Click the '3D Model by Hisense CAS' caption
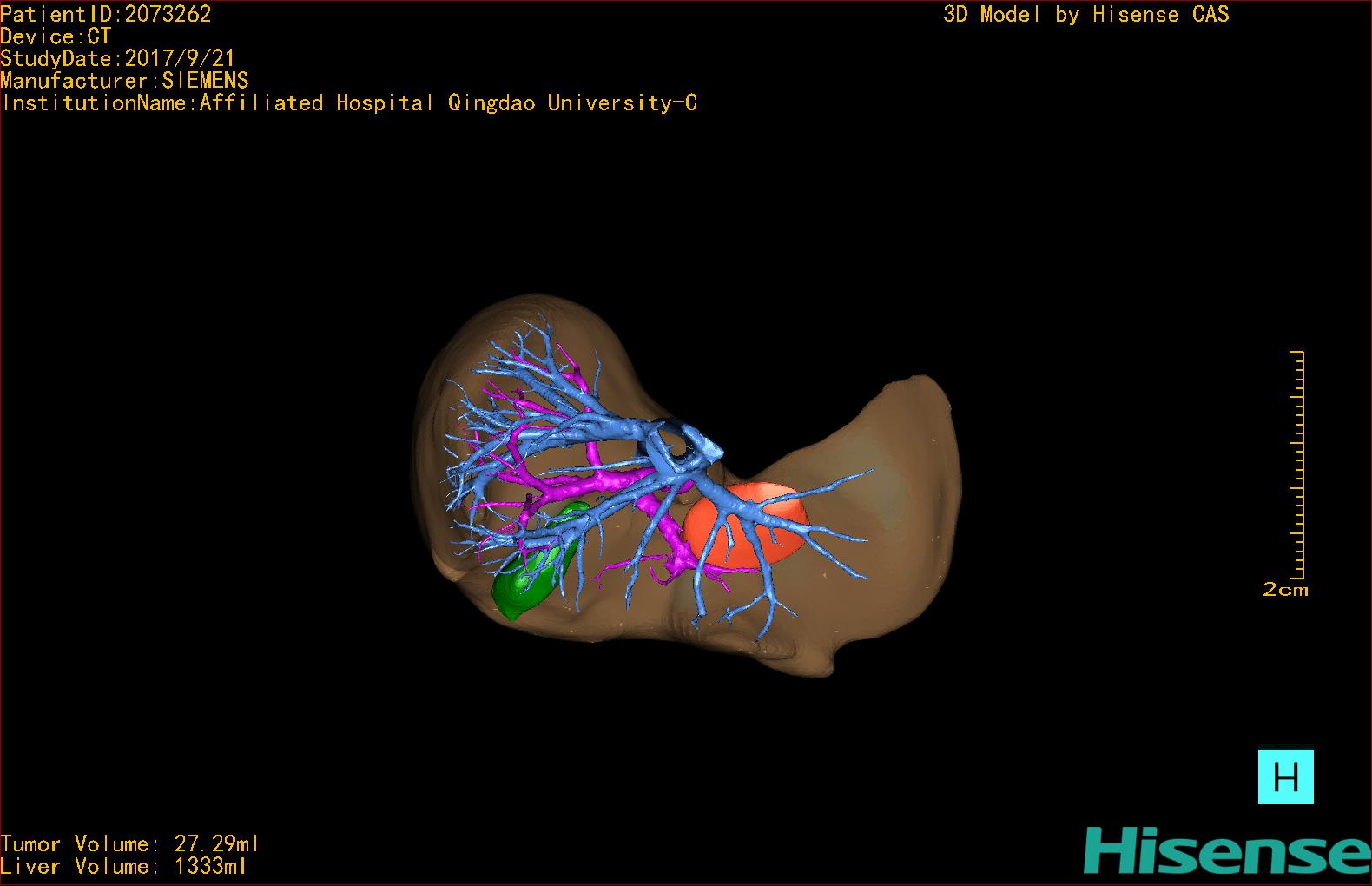1372x886 pixels. [1086, 14]
